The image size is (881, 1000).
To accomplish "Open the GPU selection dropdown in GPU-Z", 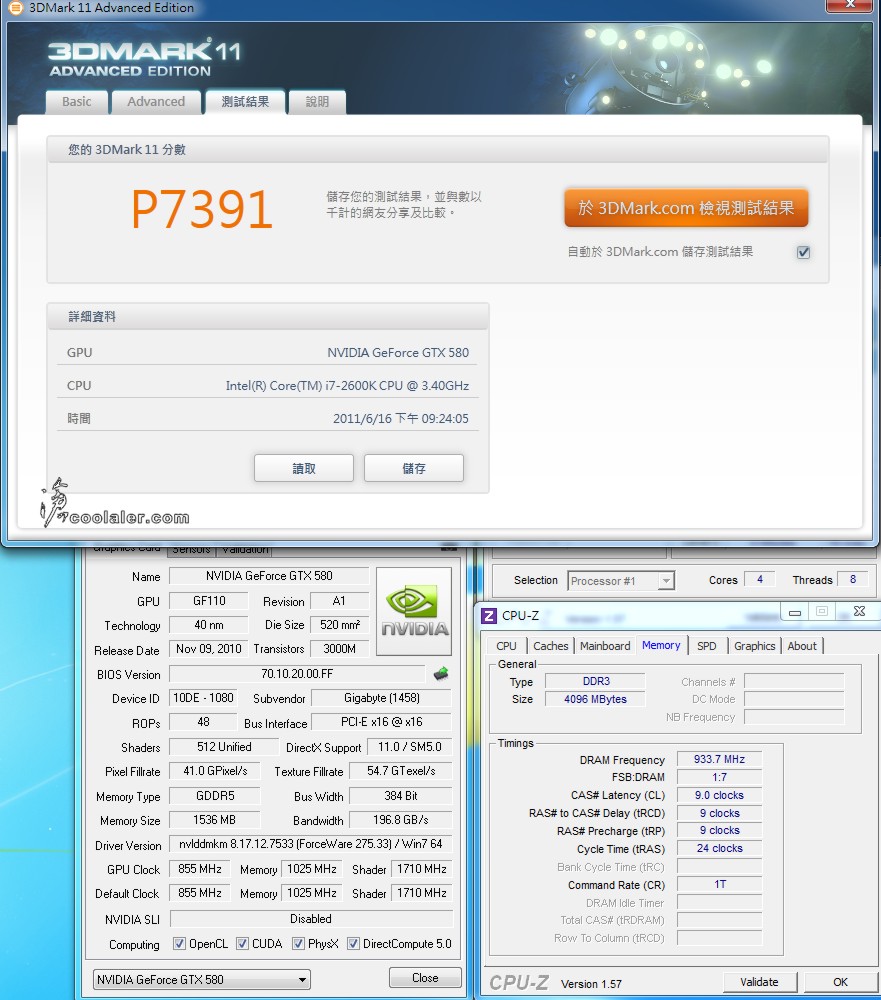I will coord(202,980).
